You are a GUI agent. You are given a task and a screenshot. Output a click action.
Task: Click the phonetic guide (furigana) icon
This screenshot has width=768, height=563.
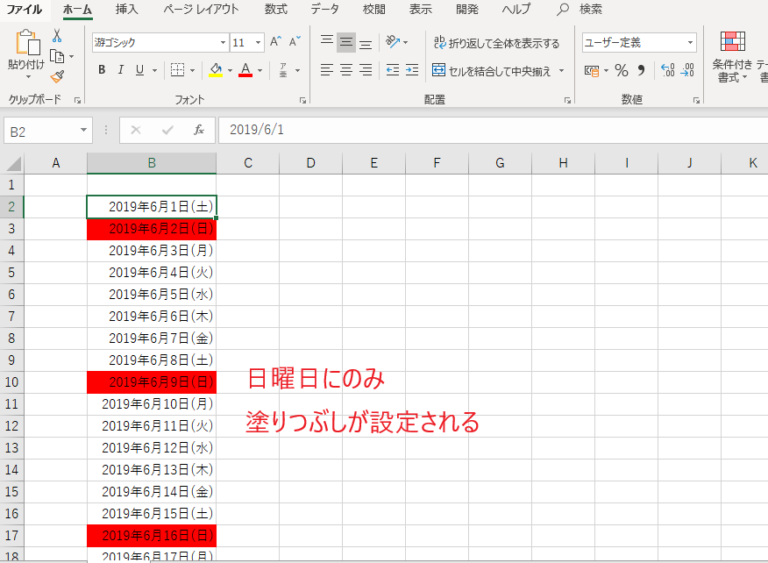pyautogui.click(x=283, y=70)
